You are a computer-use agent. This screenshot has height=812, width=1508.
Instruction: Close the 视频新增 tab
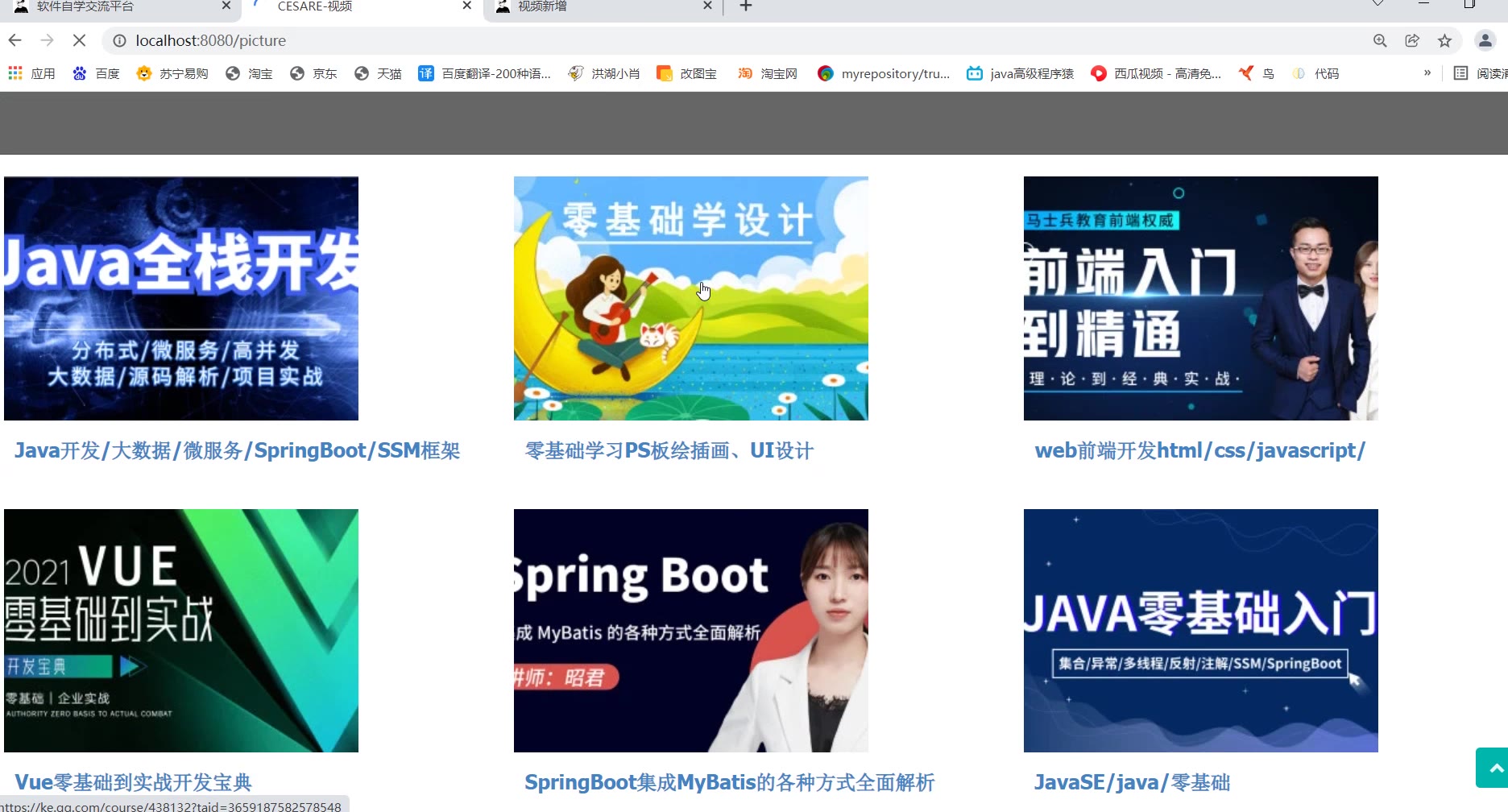(707, 6)
